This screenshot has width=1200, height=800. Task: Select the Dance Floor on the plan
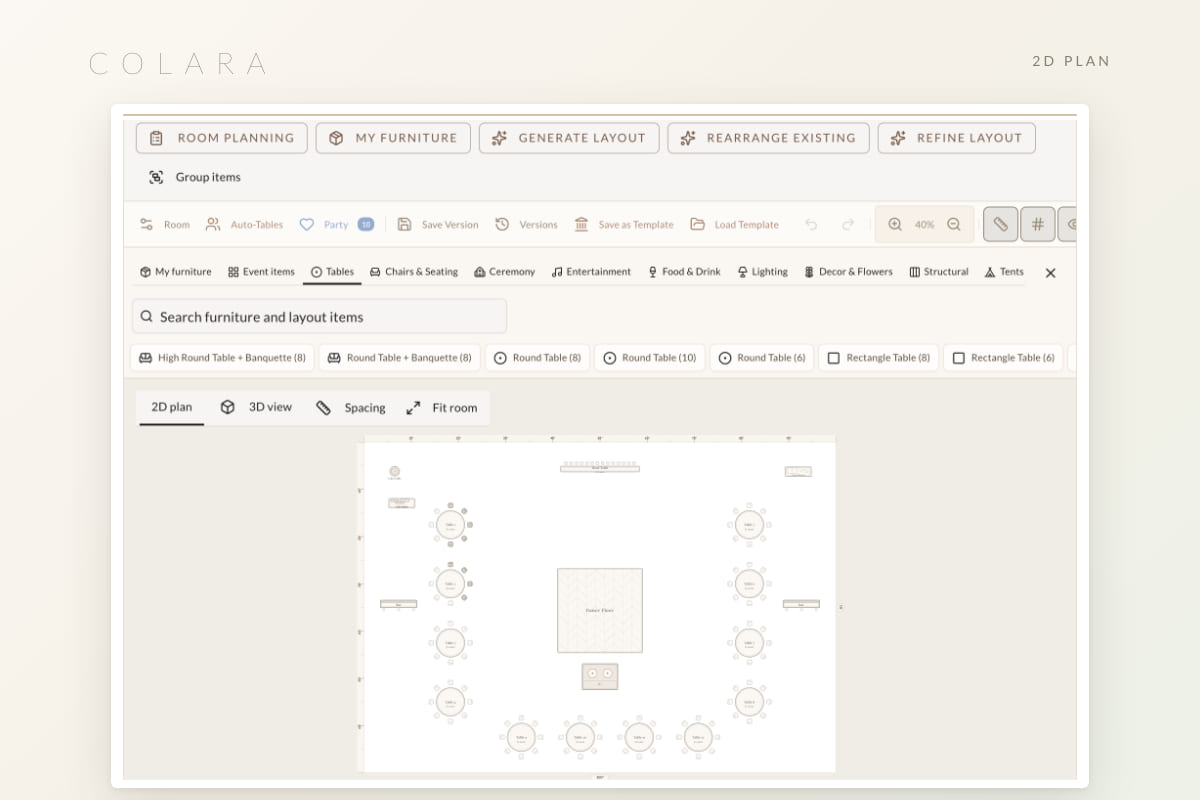tap(600, 610)
